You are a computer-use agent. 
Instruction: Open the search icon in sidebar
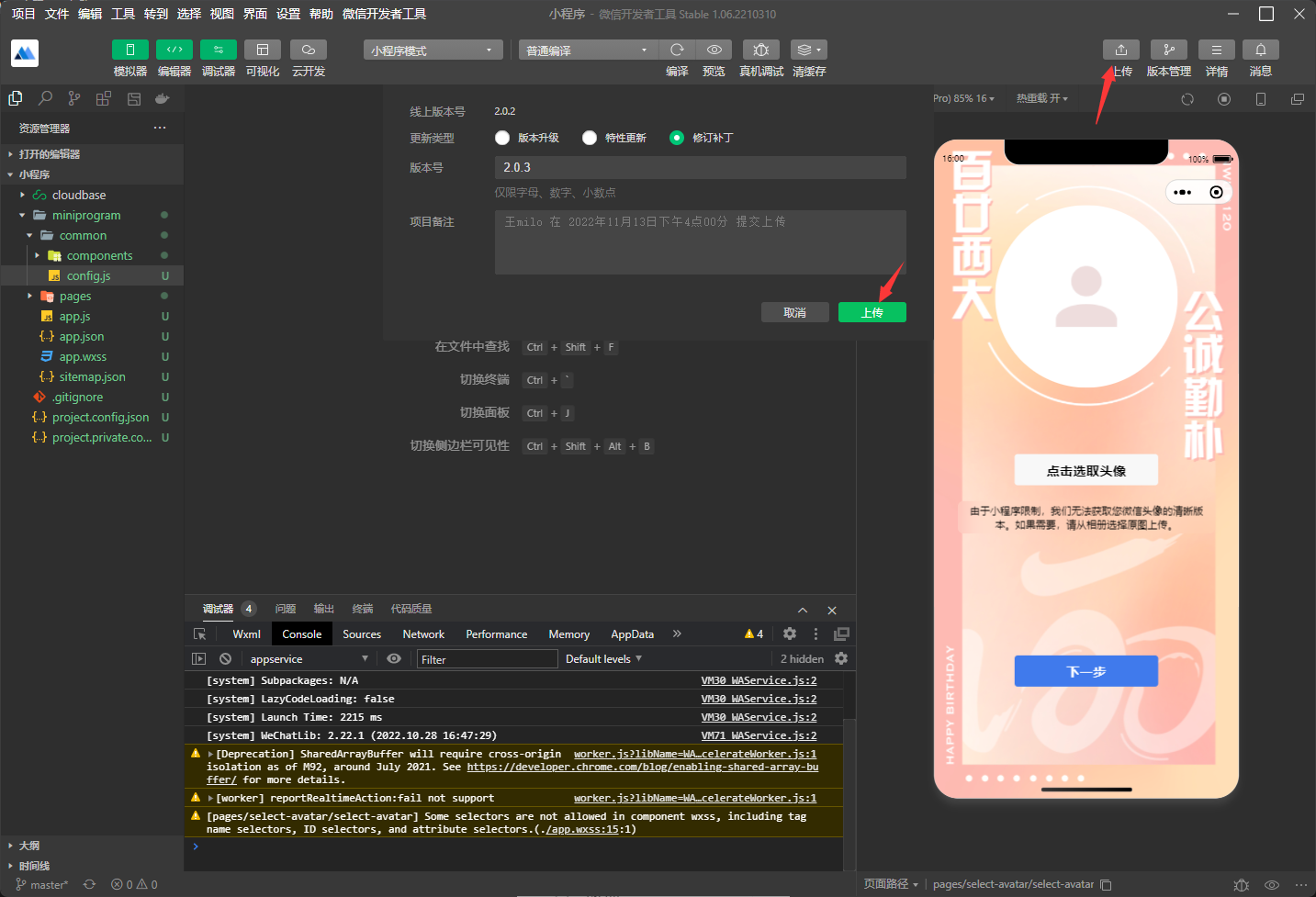(x=45, y=98)
